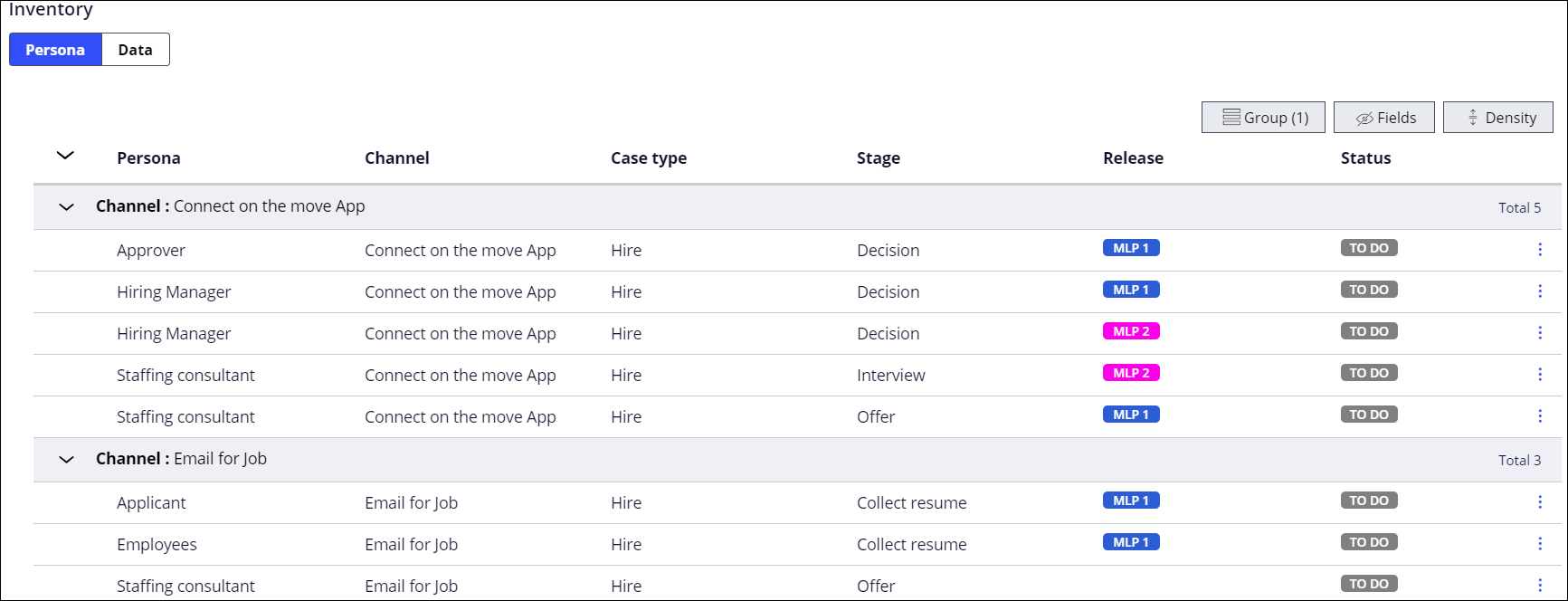Viewport: 1568px width, 601px height.
Task: Collapse all groups with header chevron
Action: (65, 156)
